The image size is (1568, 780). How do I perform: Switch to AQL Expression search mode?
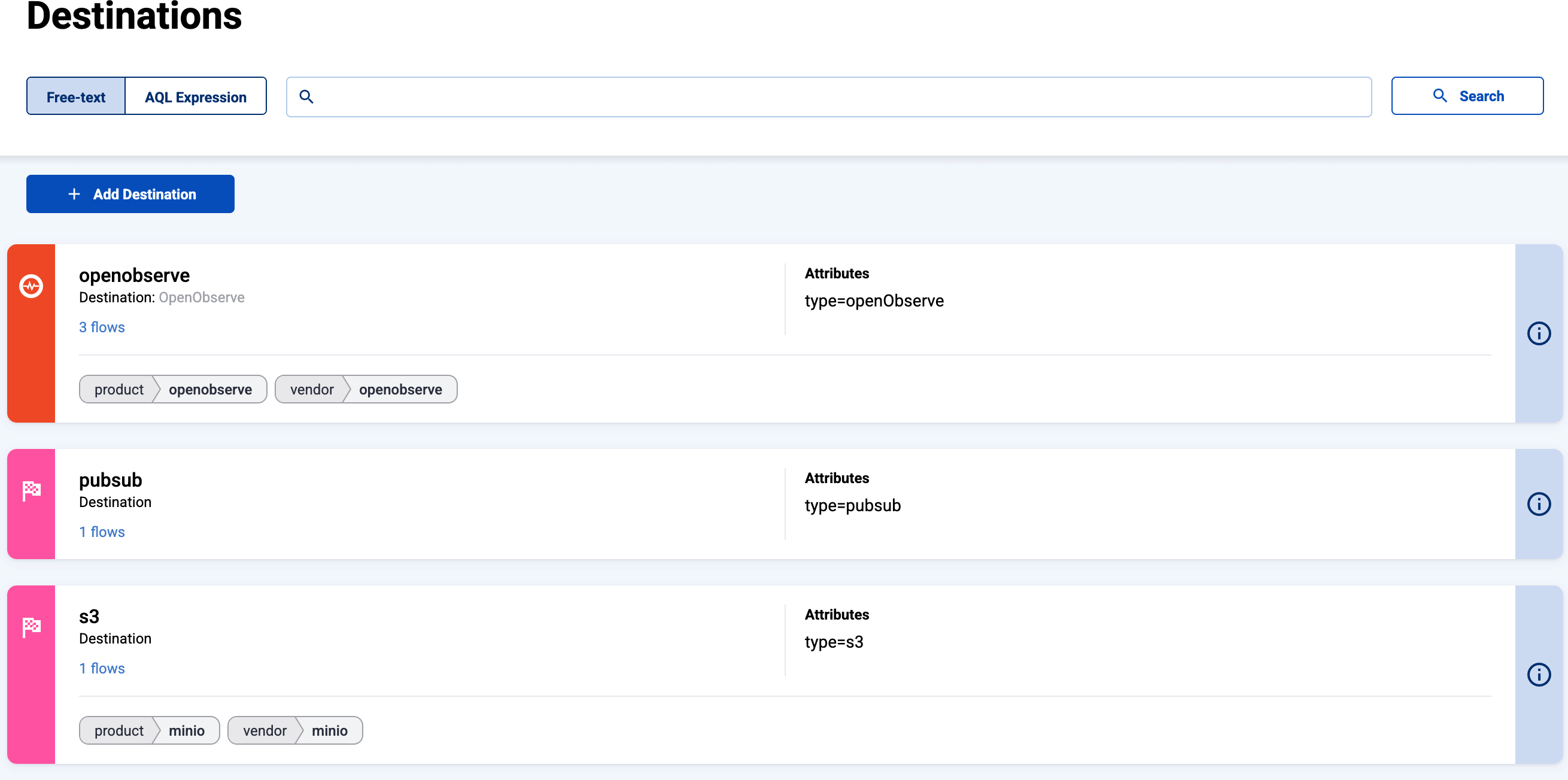point(195,97)
